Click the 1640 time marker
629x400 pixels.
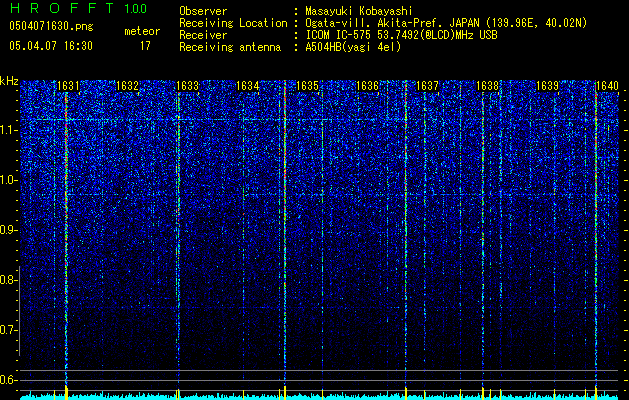coord(607,86)
